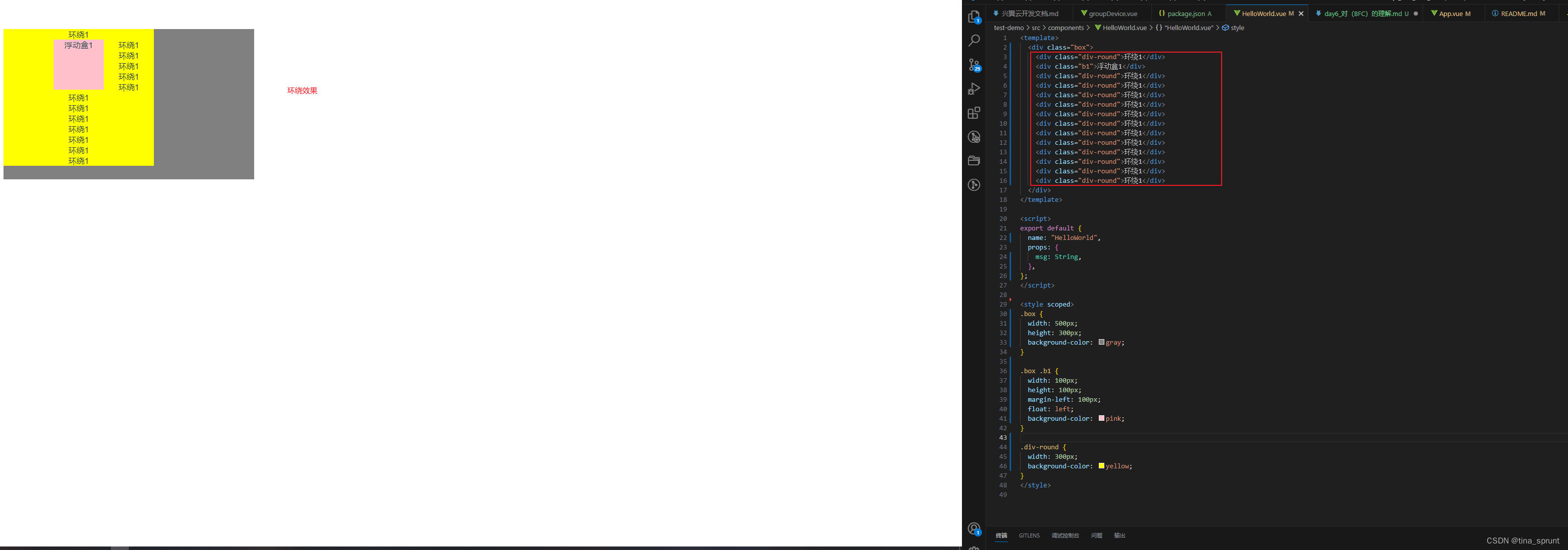Open the Git graph icon in activity bar

tap(974, 185)
